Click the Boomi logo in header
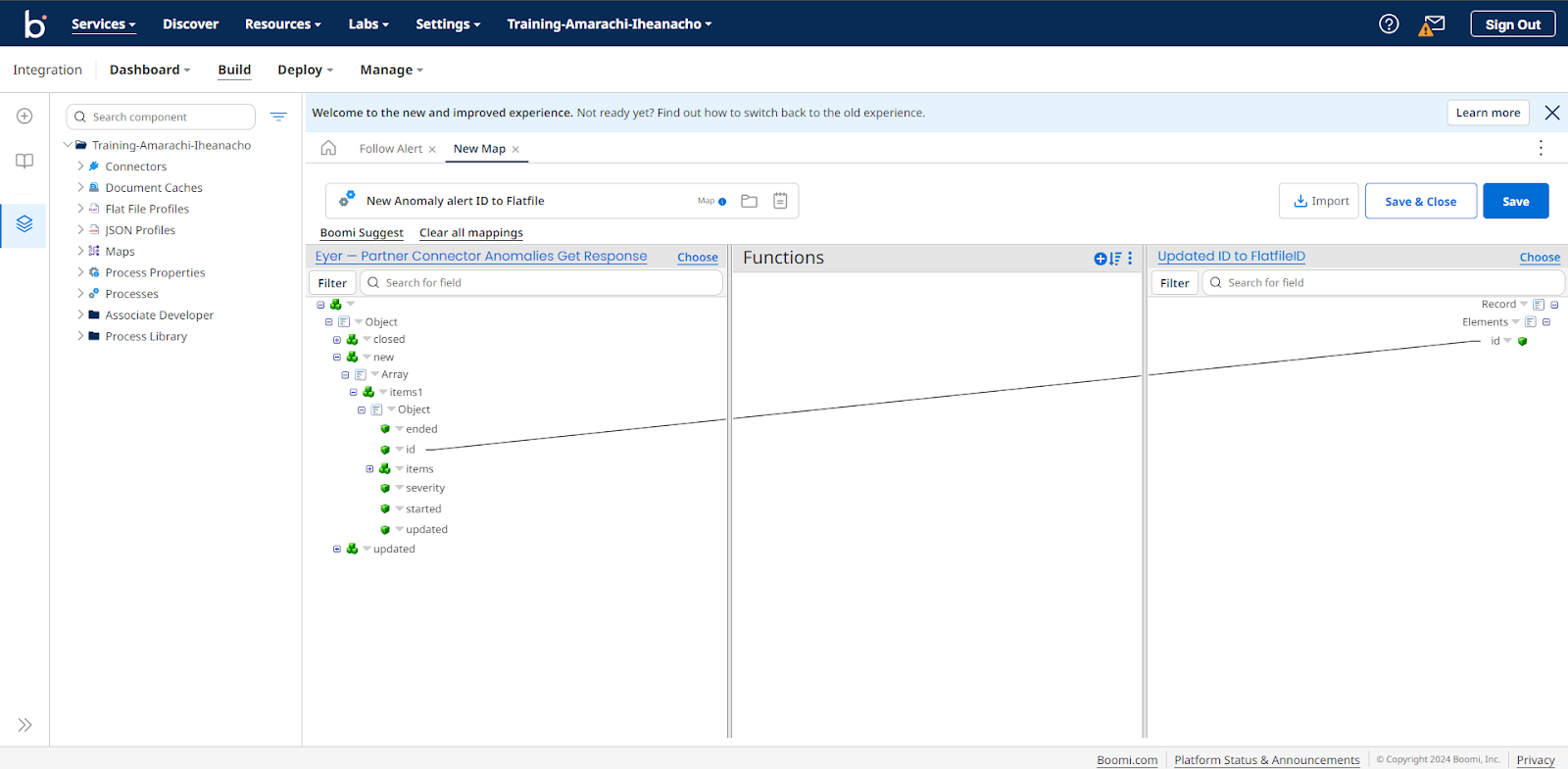 coord(35,24)
